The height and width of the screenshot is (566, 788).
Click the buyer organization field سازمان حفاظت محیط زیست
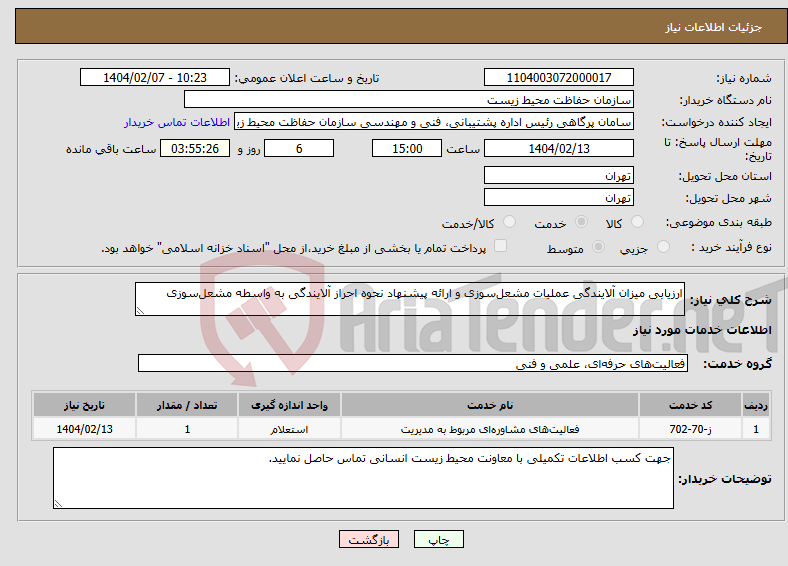point(409,100)
